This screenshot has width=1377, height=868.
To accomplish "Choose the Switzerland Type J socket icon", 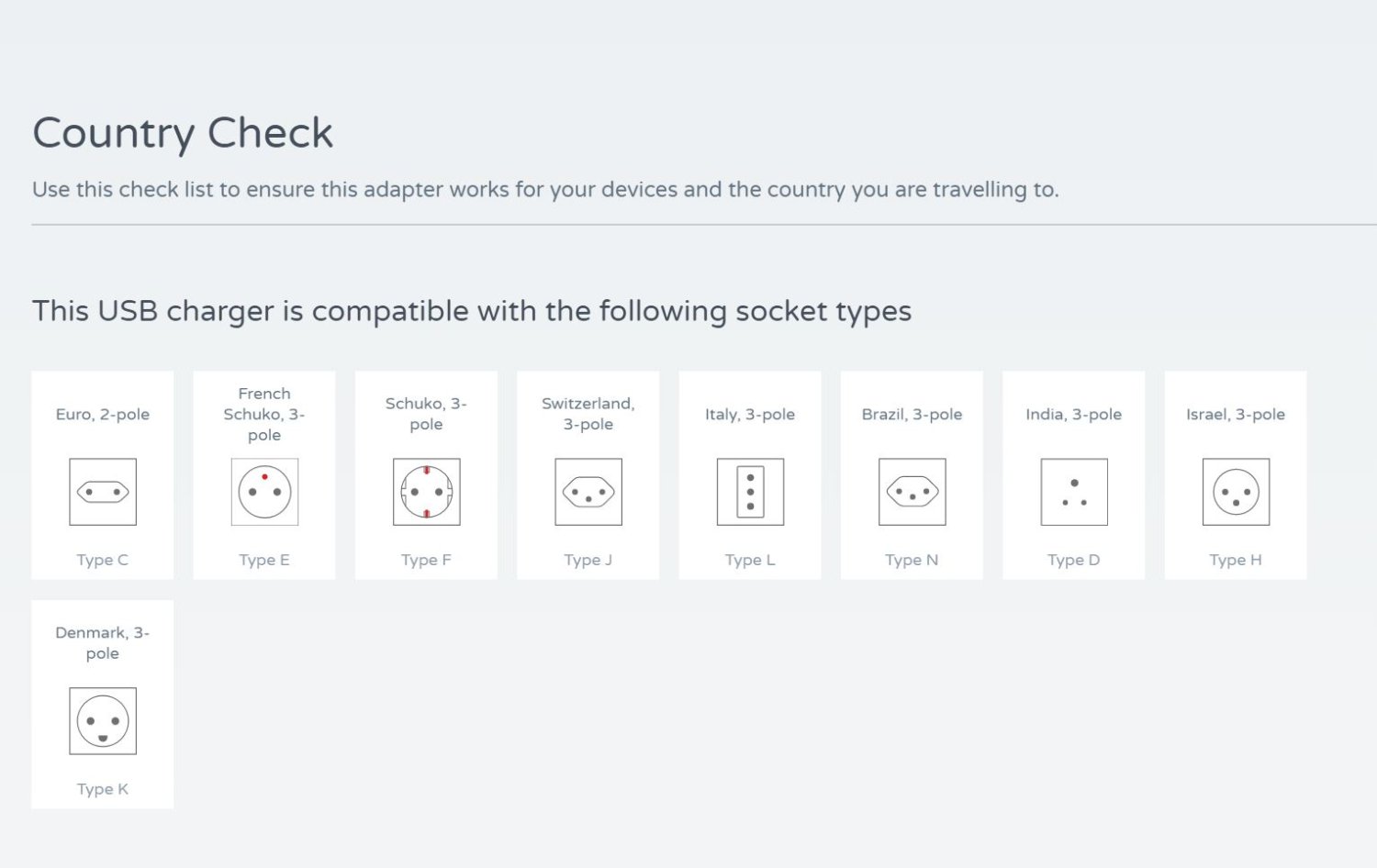I will [x=588, y=492].
